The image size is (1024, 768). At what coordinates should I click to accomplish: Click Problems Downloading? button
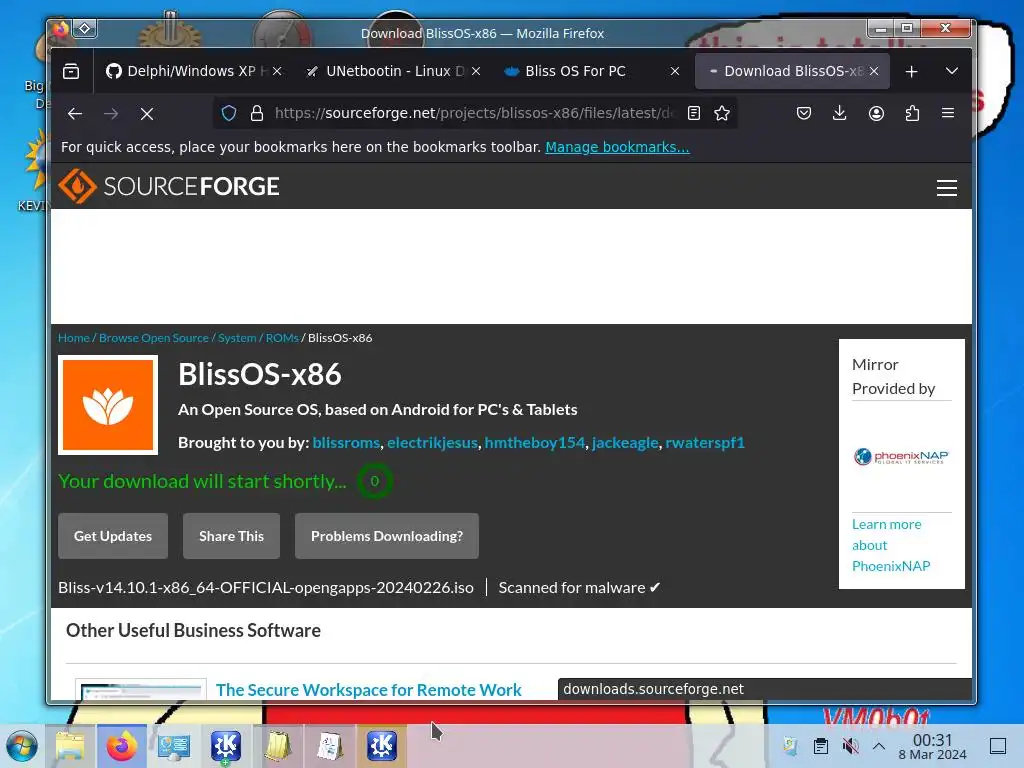pos(387,536)
